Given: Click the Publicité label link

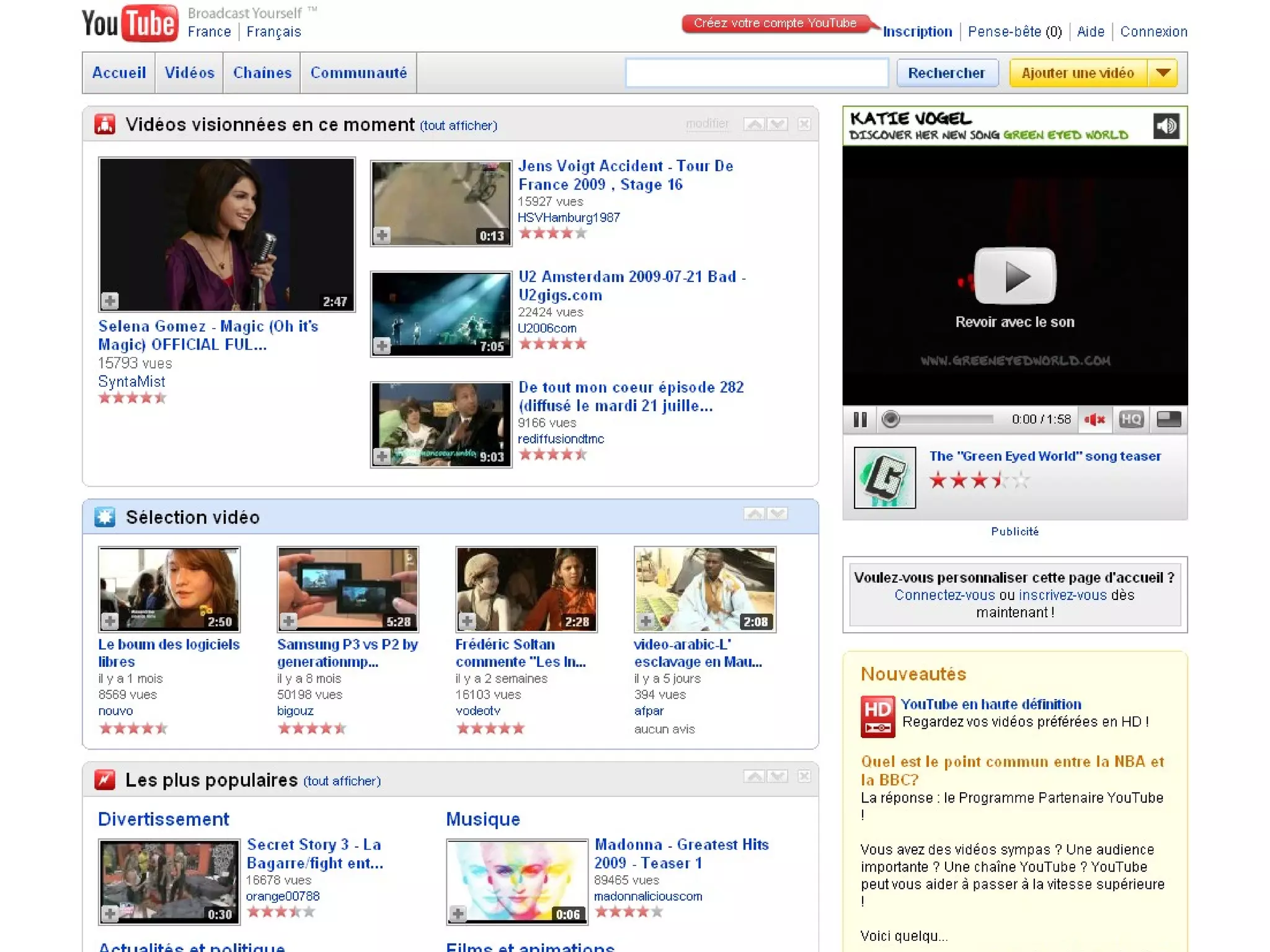Looking at the screenshot, I should click(x=1015, y=531).
